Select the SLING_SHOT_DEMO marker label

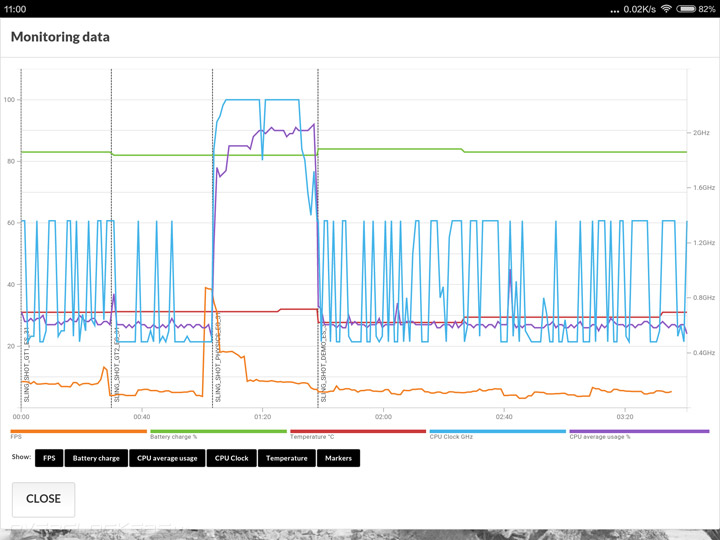[323, 363]
